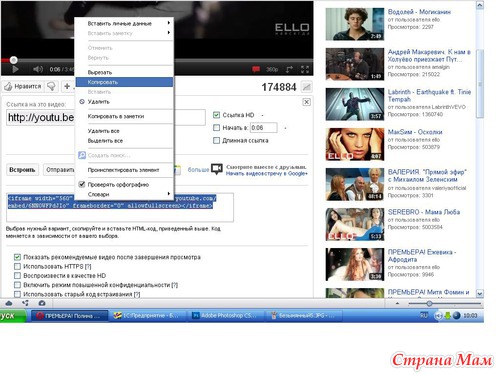Screen dimensions: 500x375
Task: Click the red annotations icon in player
Action: 256,69
